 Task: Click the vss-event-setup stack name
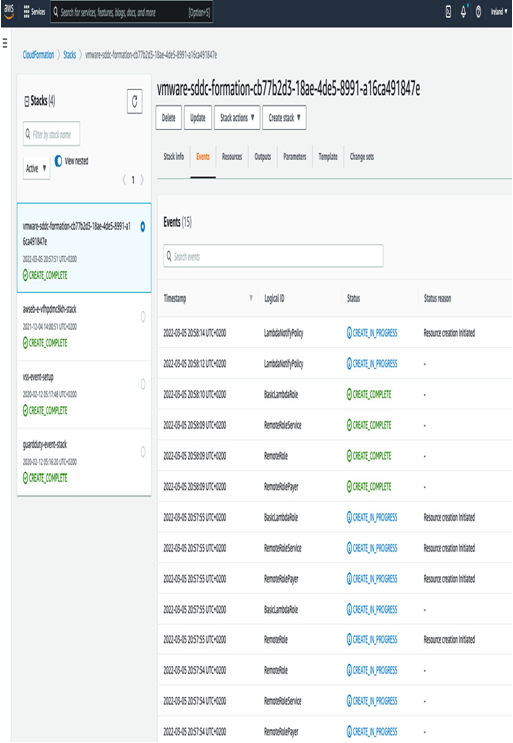tap(38, 377)
